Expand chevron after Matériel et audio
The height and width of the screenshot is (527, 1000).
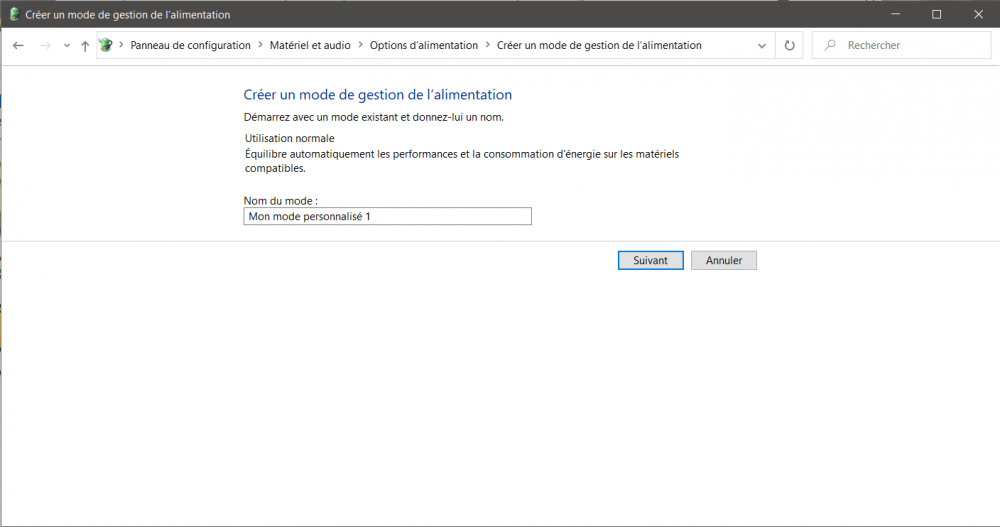360,45
